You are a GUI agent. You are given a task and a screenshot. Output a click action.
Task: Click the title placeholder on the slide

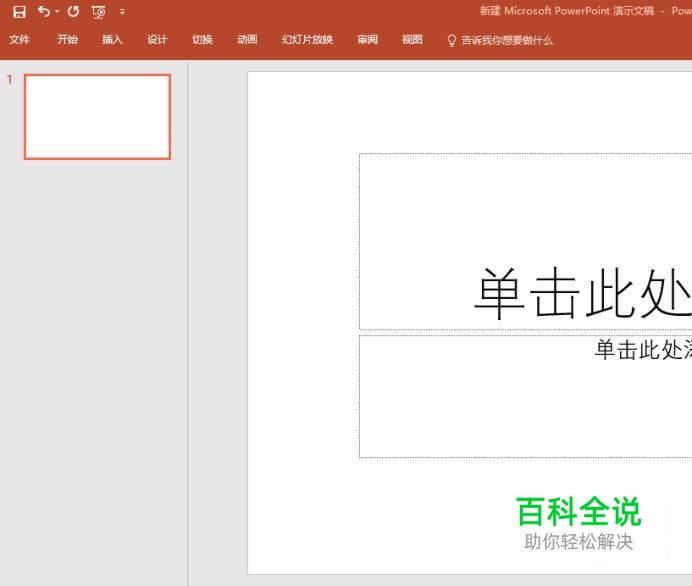point(525,241)
